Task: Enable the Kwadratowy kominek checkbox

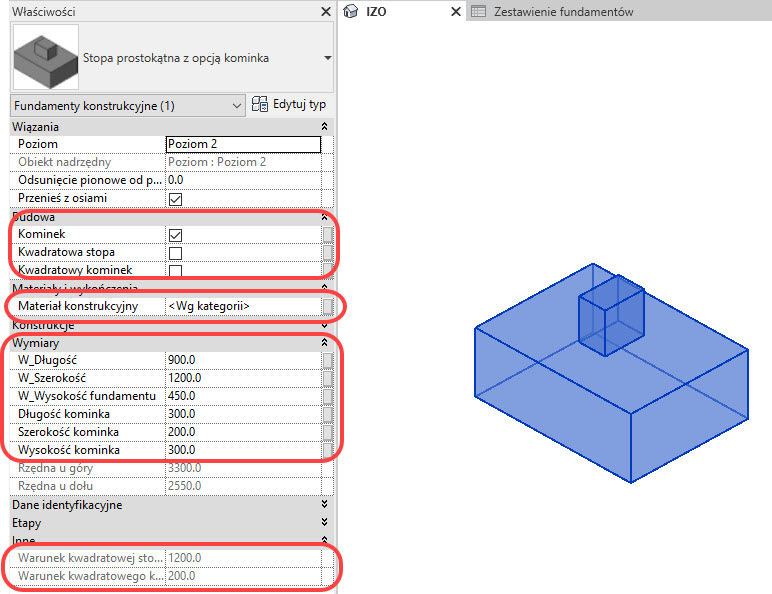Action: 175,271
